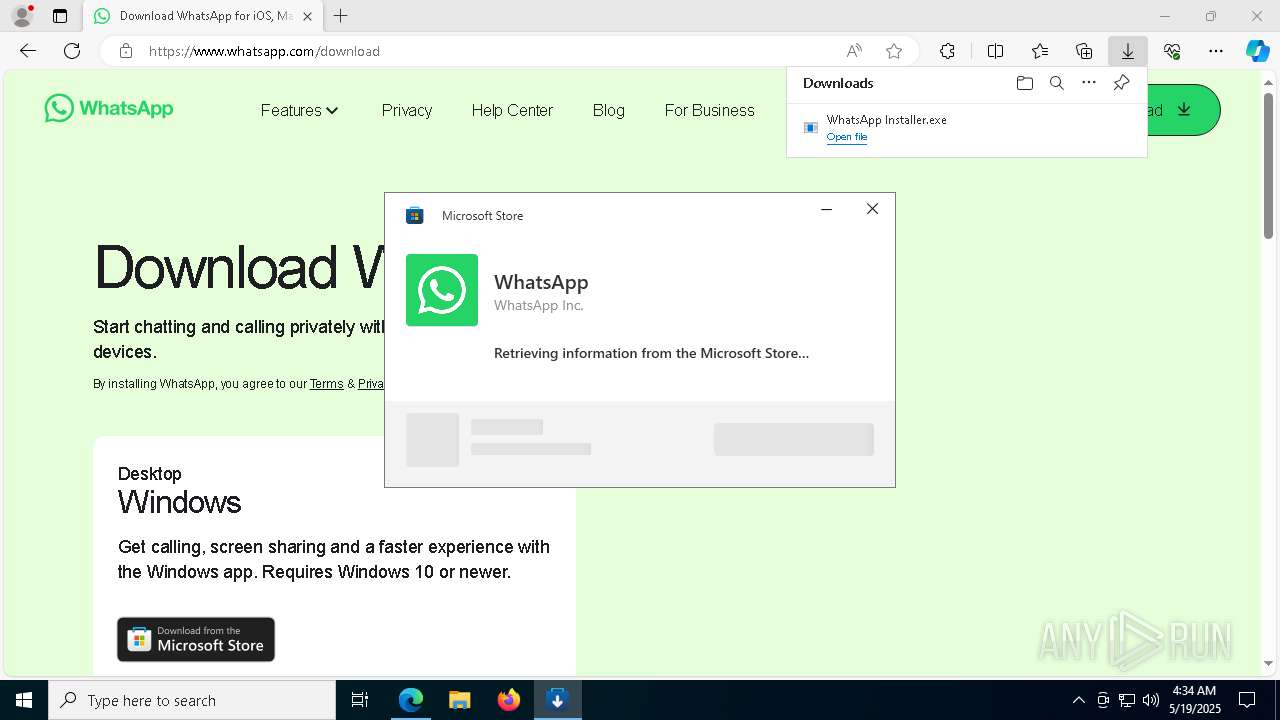Launch the Copilot sidebar
The image size is (1280, 720).
1257,51
